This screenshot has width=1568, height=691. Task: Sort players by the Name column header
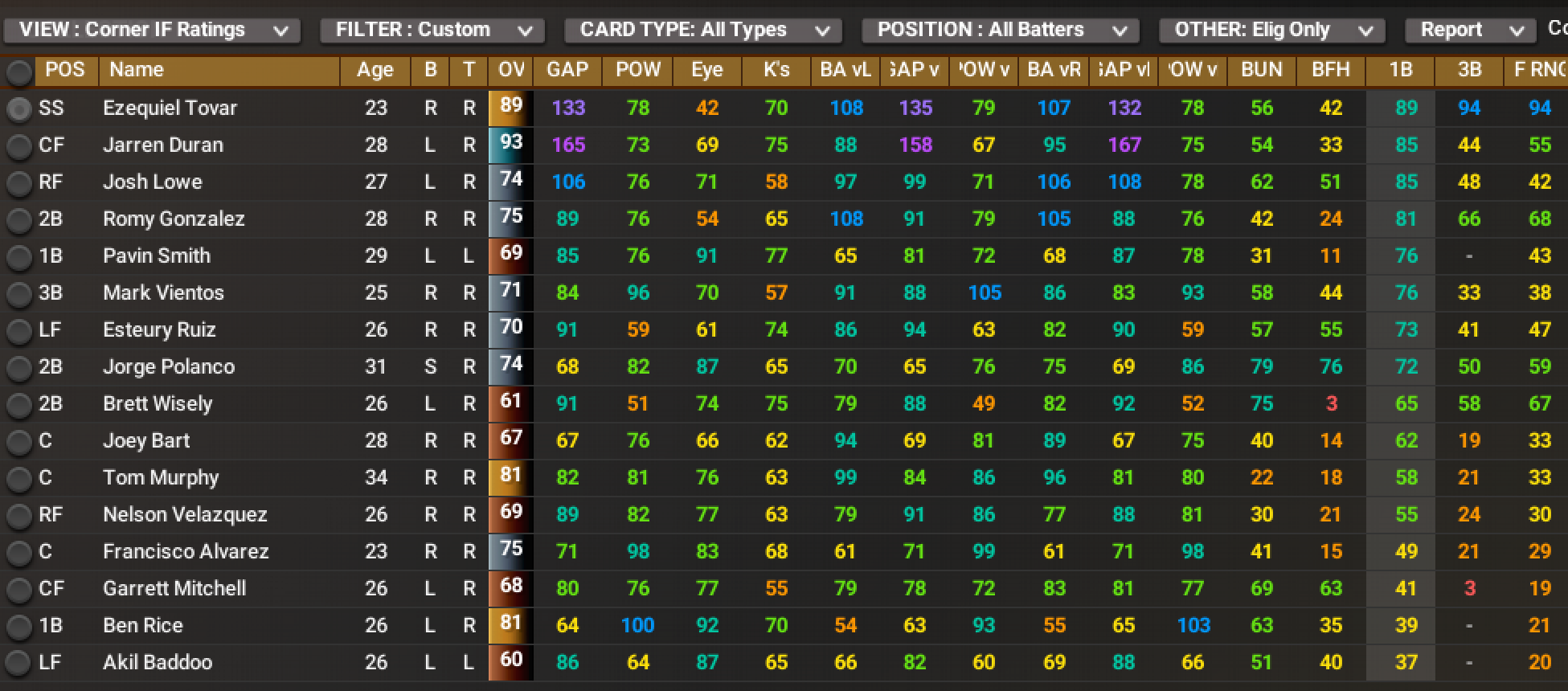coord(219,70)
